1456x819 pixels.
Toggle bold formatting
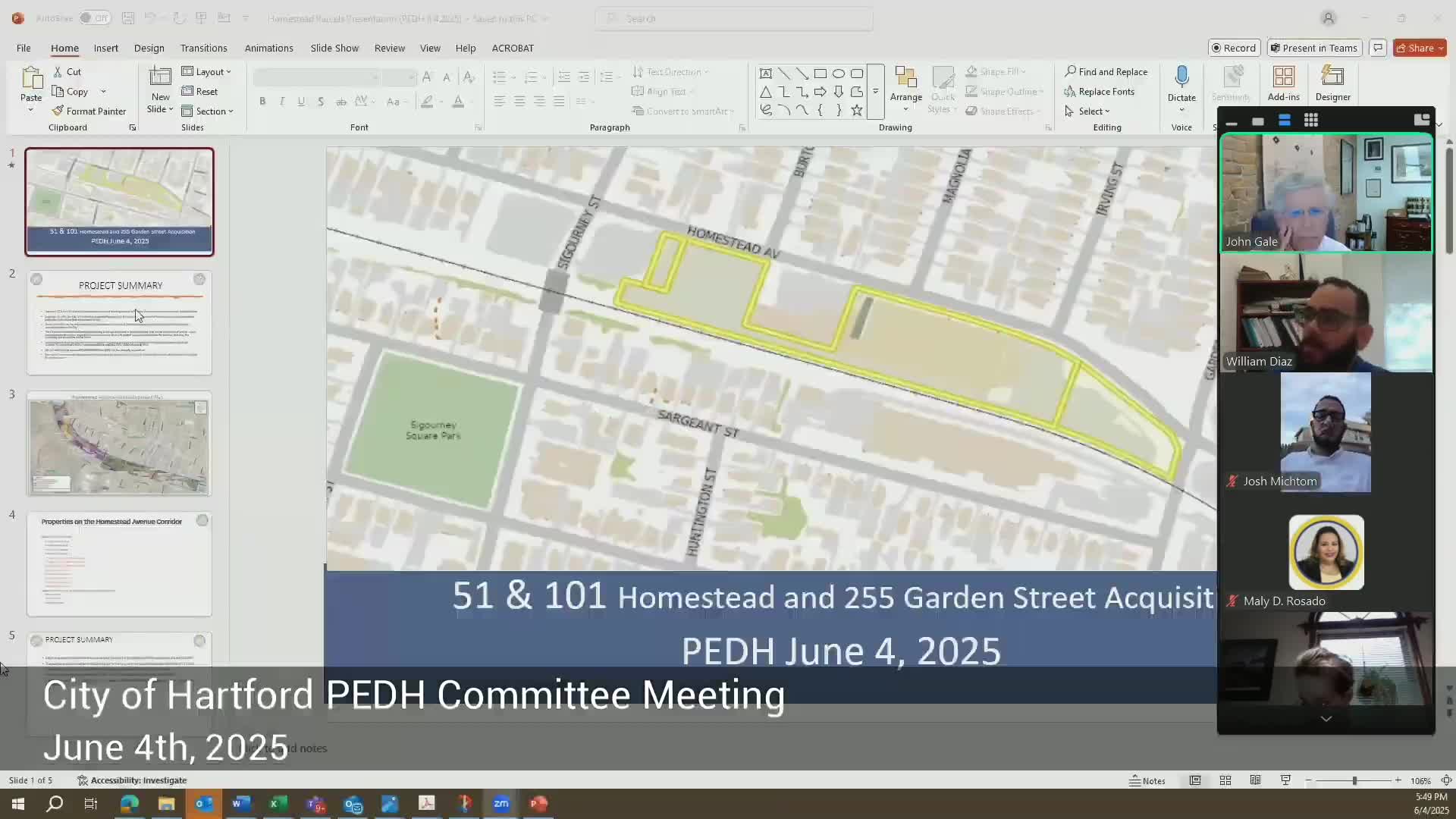point(262,101)
